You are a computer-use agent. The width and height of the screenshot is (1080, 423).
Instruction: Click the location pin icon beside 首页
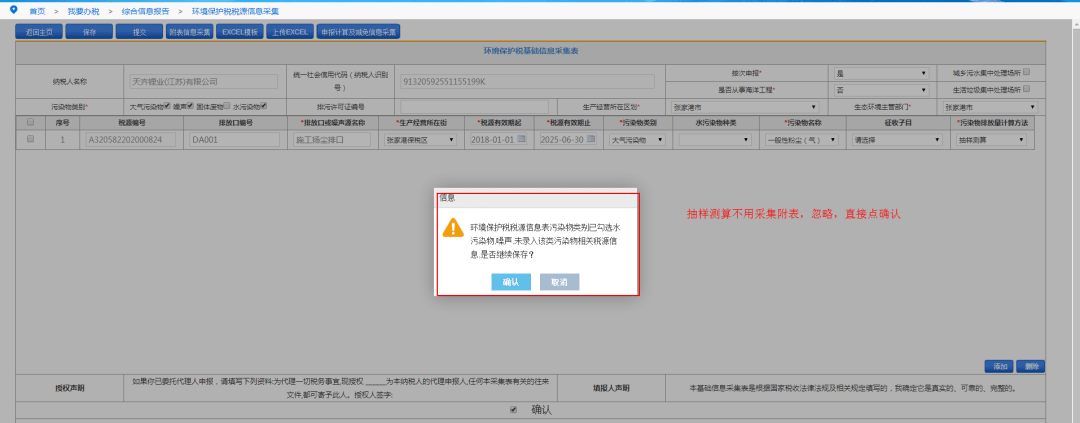pos(14,10)
